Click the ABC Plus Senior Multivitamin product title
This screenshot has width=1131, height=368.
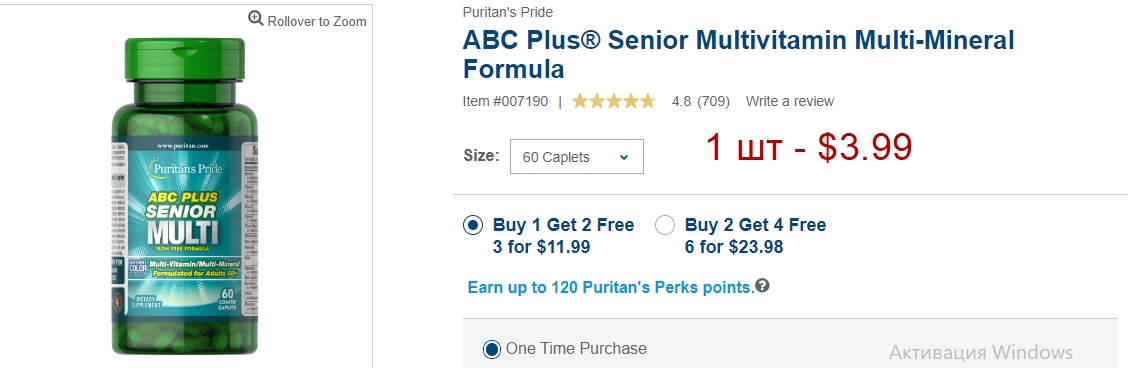739,54
